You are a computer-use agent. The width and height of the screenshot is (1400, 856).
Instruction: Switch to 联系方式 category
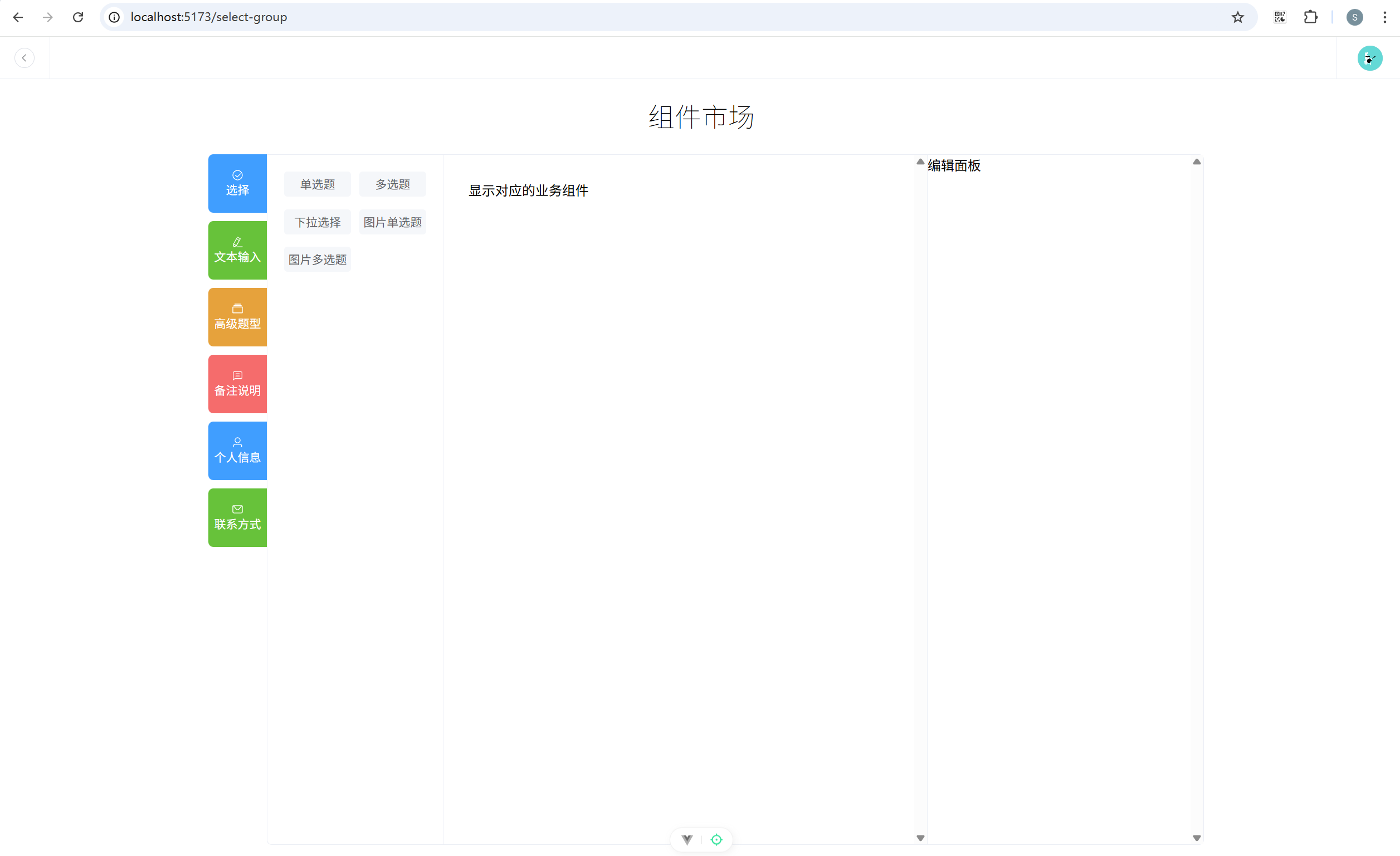tap(237, 517)
